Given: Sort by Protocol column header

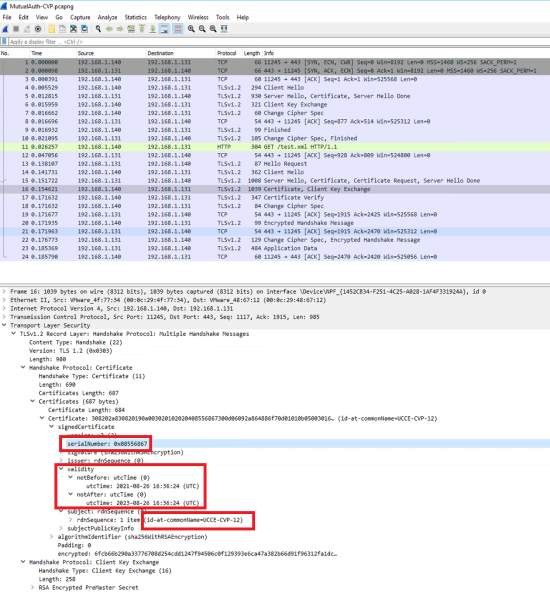Looking at the screenshot, I should (227, 53).
